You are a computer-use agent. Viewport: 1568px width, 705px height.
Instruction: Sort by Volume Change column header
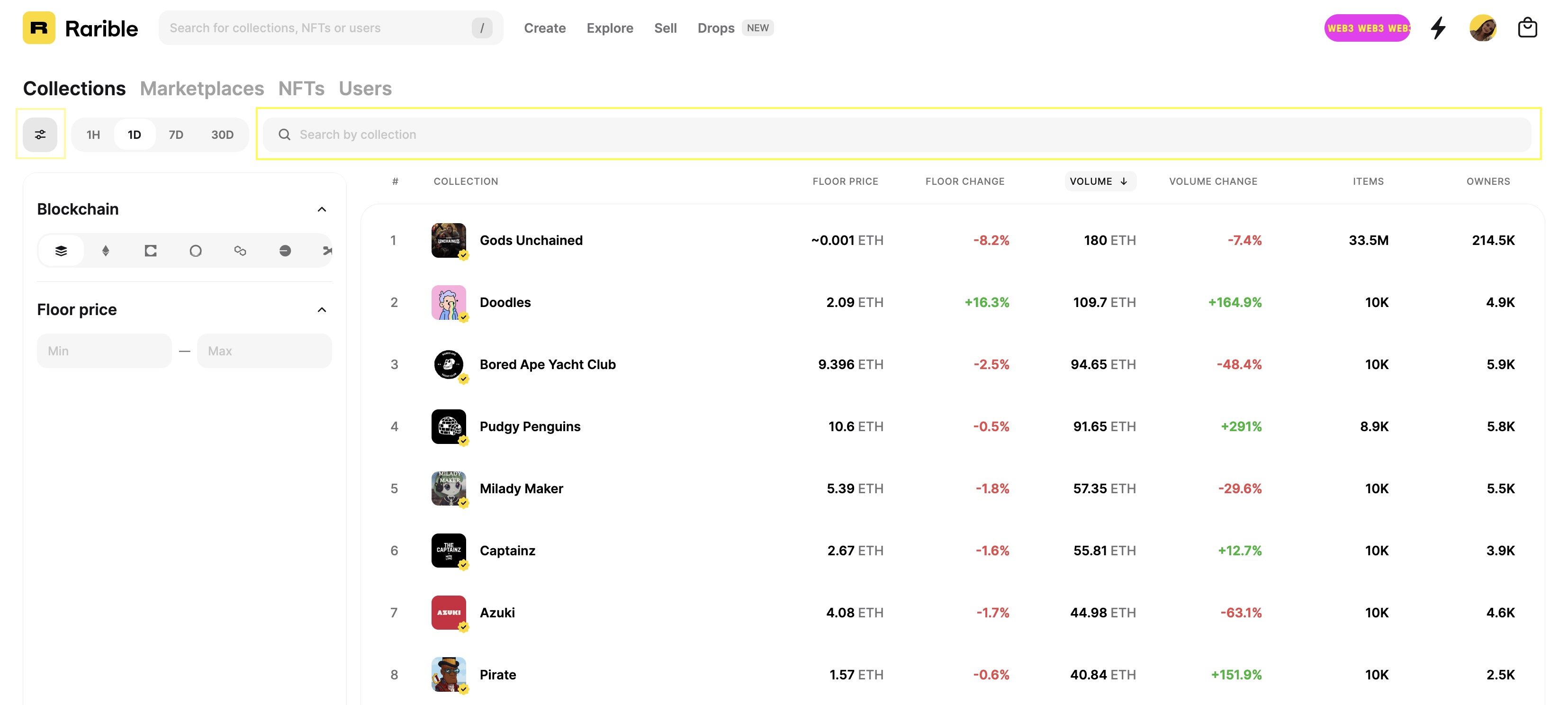coord(1213,181)
